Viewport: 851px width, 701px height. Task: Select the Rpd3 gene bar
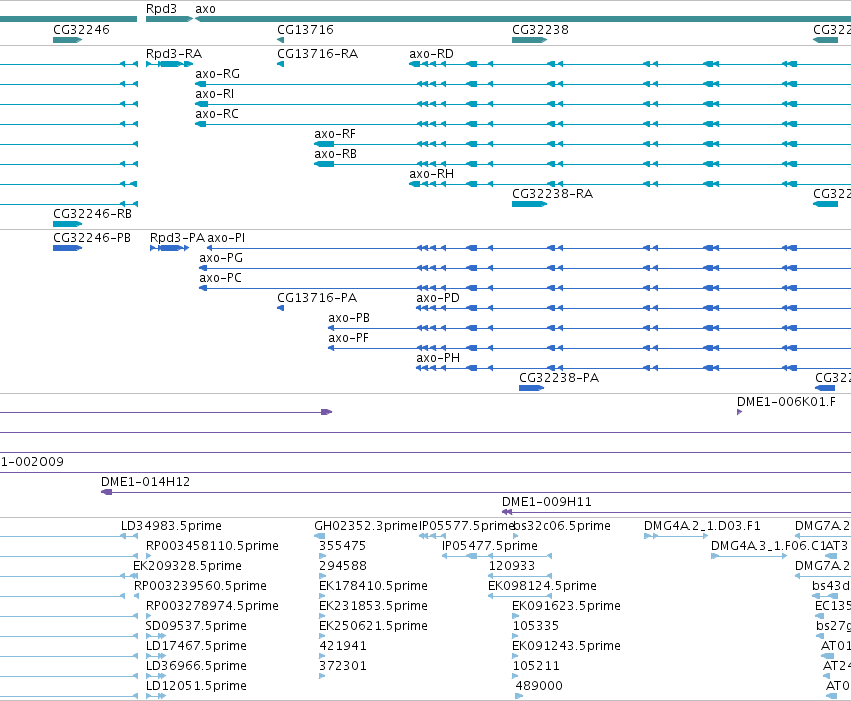169,19
